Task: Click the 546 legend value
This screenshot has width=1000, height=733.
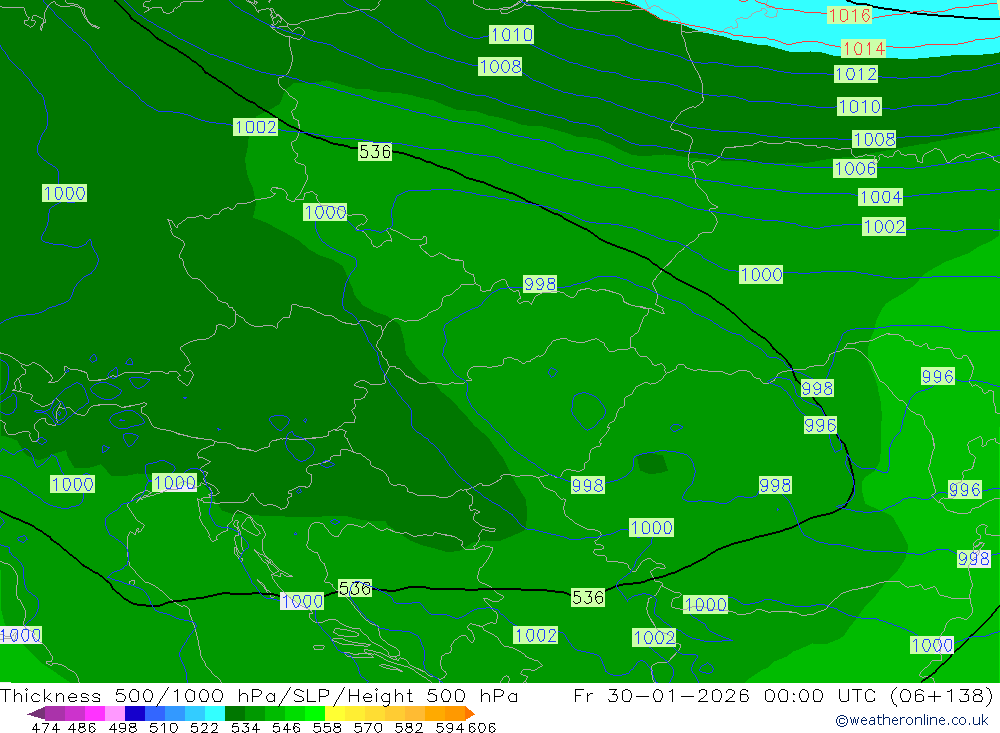Action: [x=286, y=727]
